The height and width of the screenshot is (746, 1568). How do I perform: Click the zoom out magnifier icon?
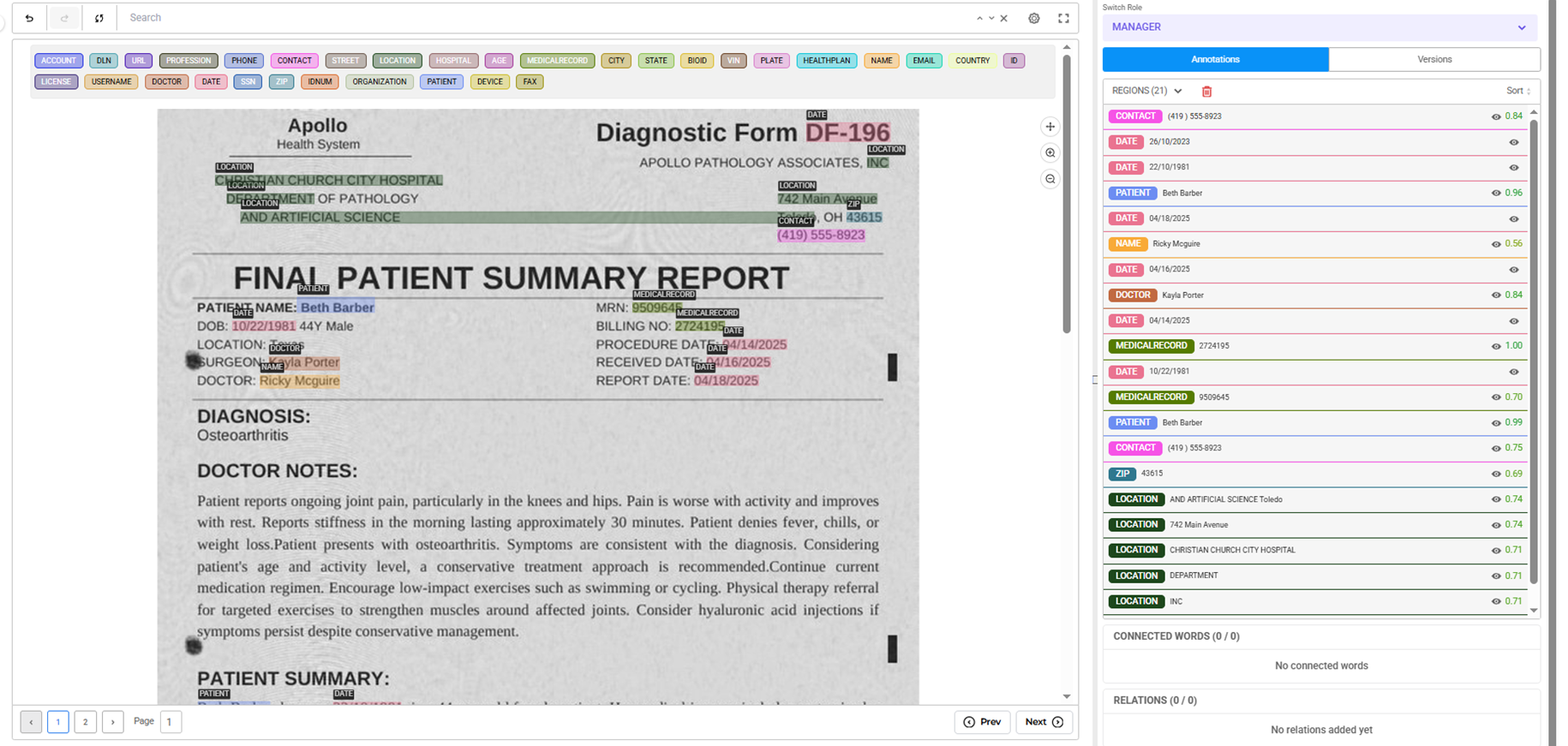point(1050,179)
